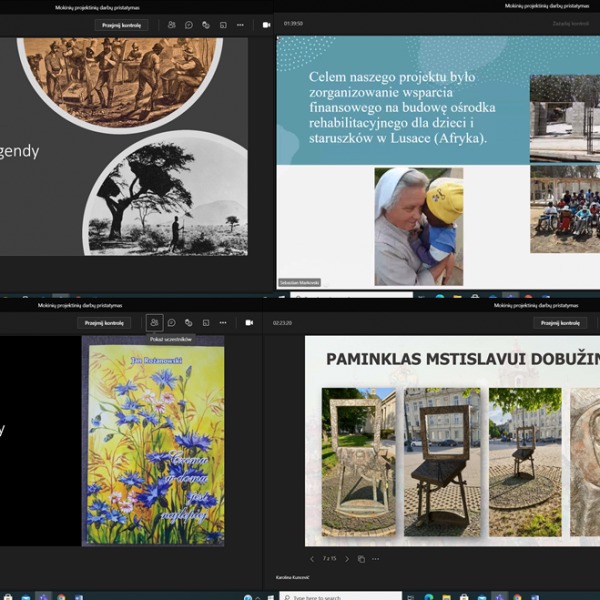Screen dimensions: 600x600
Task: Open chat in bottom-left meeting window
Action: tap(172, 323)
